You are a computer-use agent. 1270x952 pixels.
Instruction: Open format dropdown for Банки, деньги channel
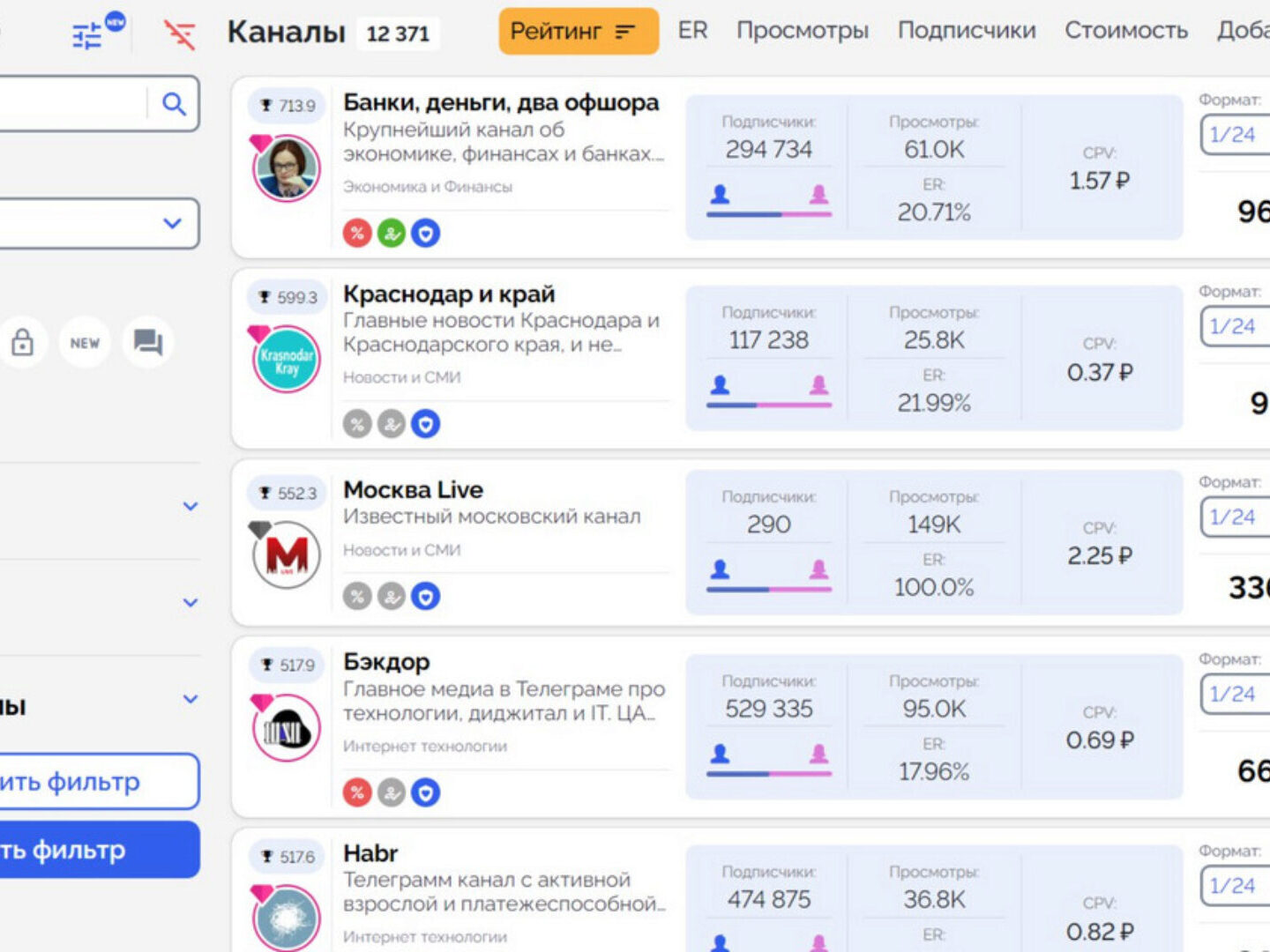pyautogui.click(x=1235, y=135)
